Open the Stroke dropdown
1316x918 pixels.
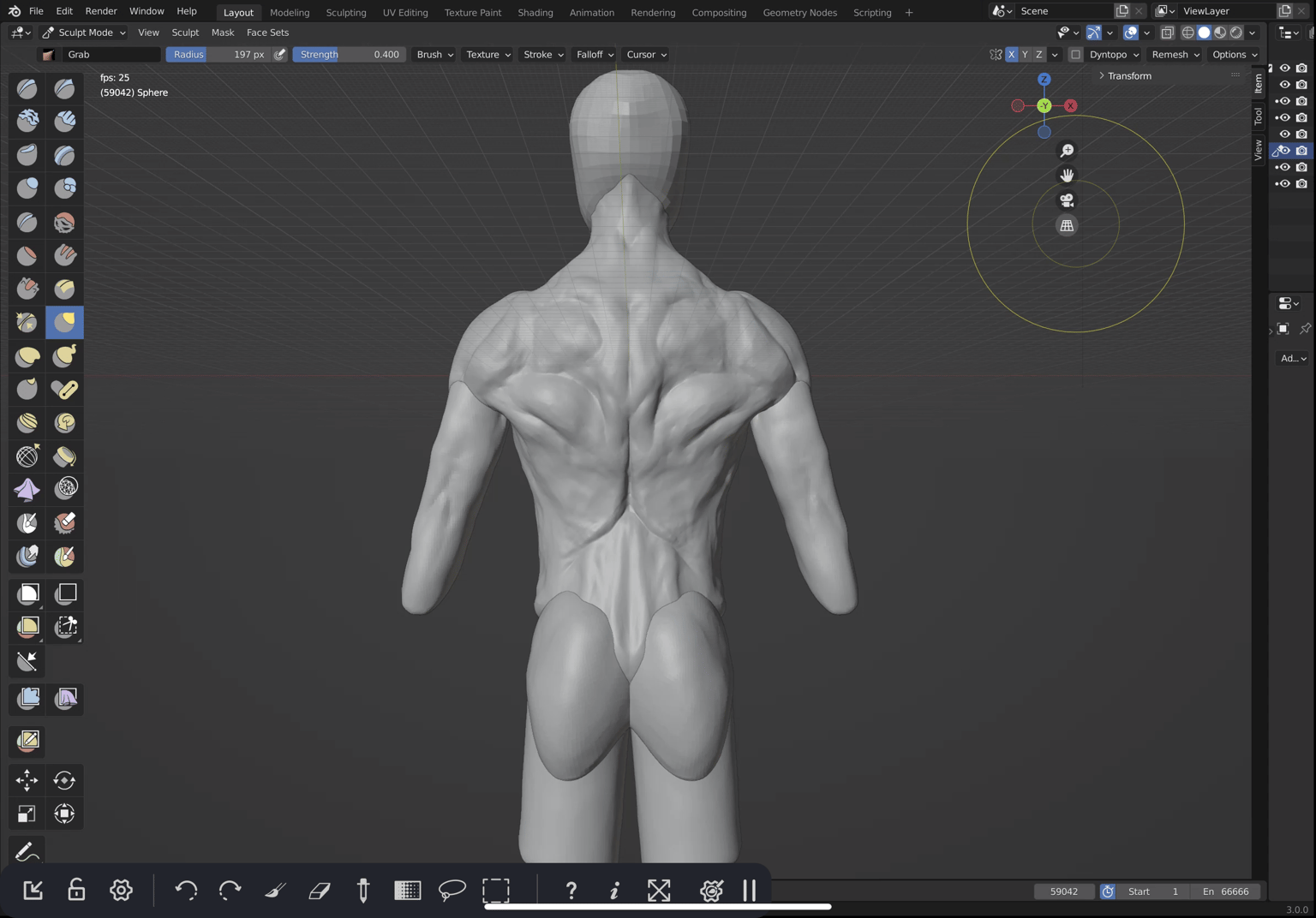click(543, 54)
